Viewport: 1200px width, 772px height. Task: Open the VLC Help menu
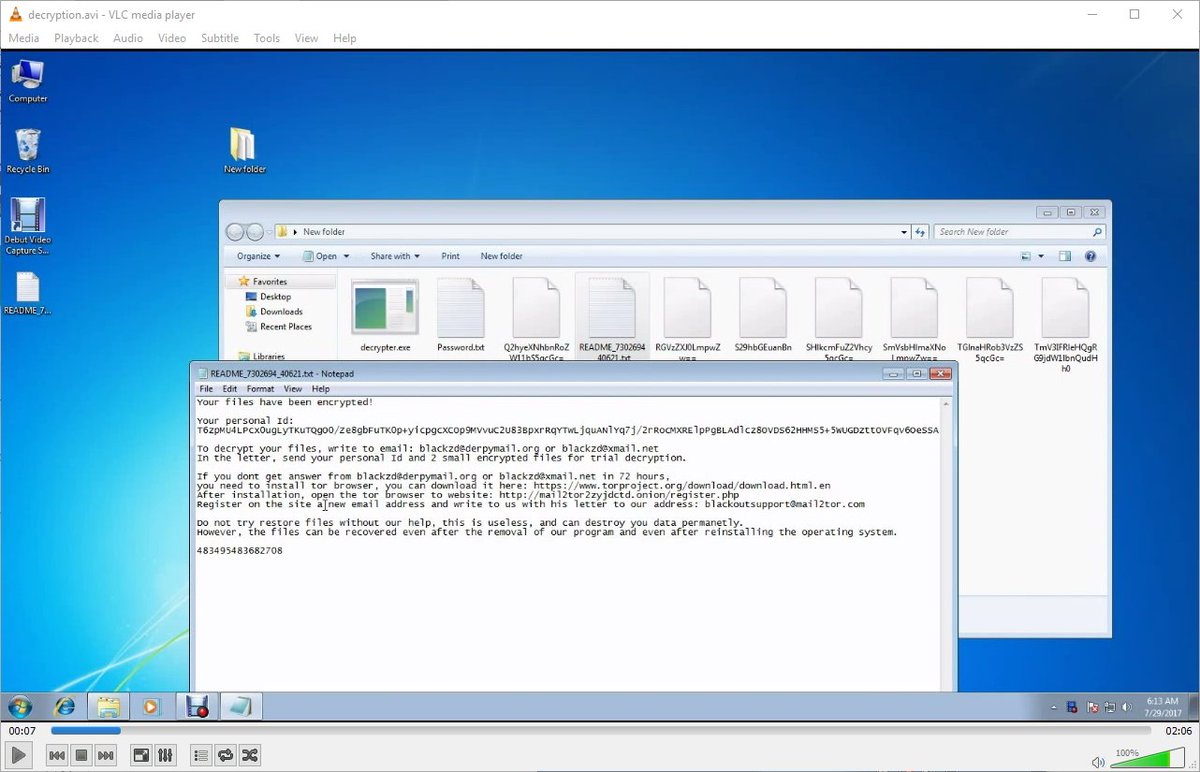click(344, 38)
